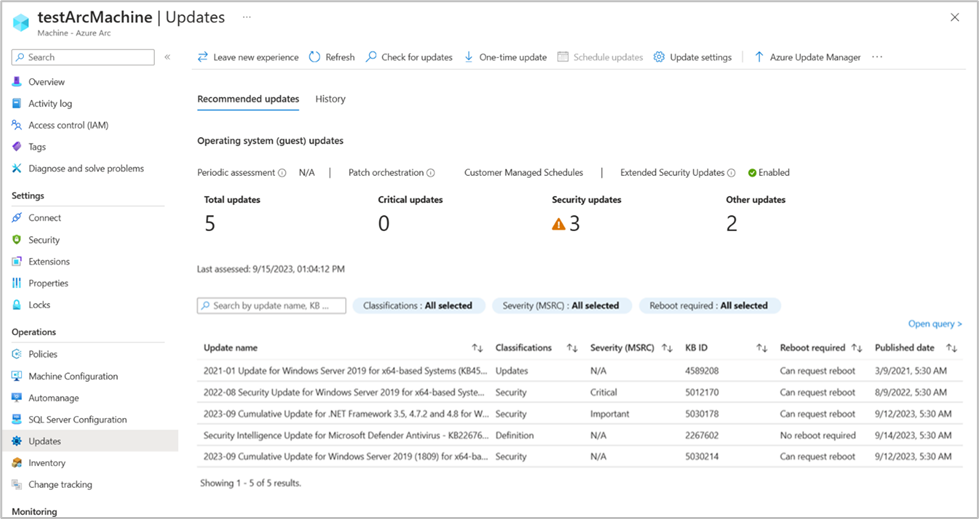Click Access control (IAM) icon
The width and height of the screenshot is (979, 519).
pyautogui.click(x=17, y=125)
